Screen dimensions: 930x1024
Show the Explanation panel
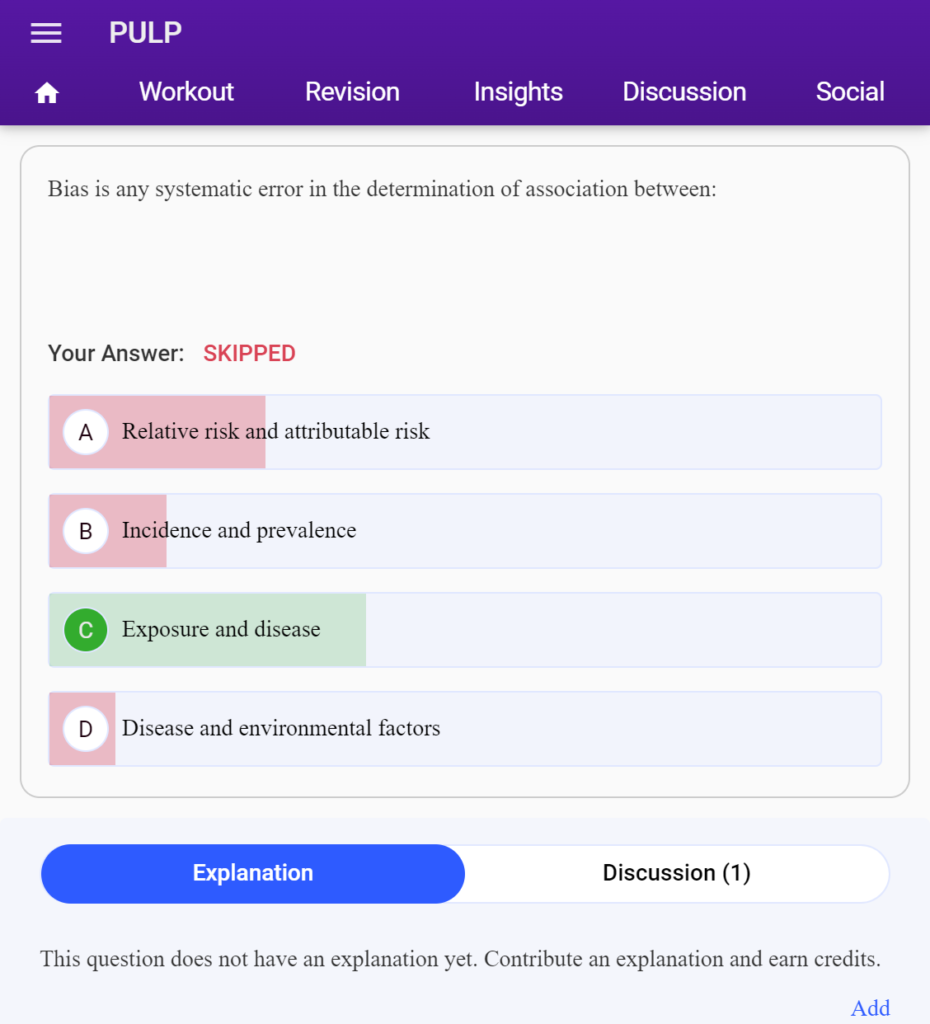(253, 874)
